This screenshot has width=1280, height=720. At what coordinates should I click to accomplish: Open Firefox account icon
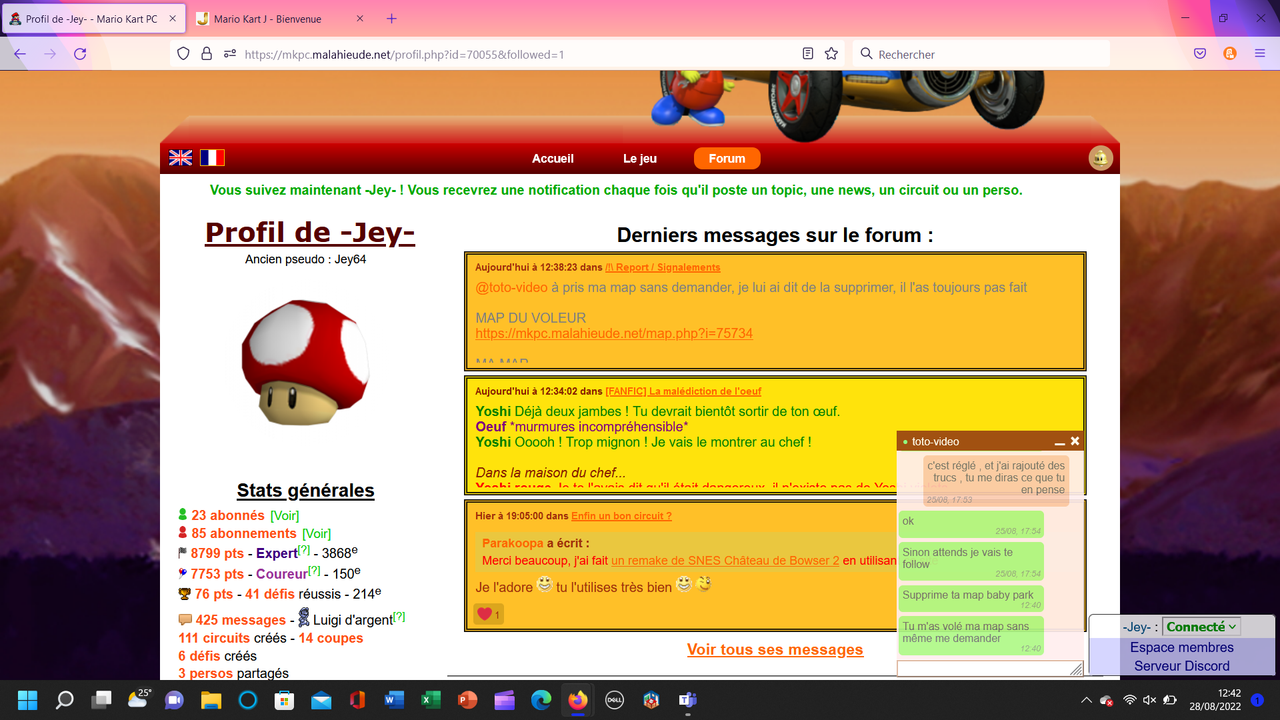1230,54
